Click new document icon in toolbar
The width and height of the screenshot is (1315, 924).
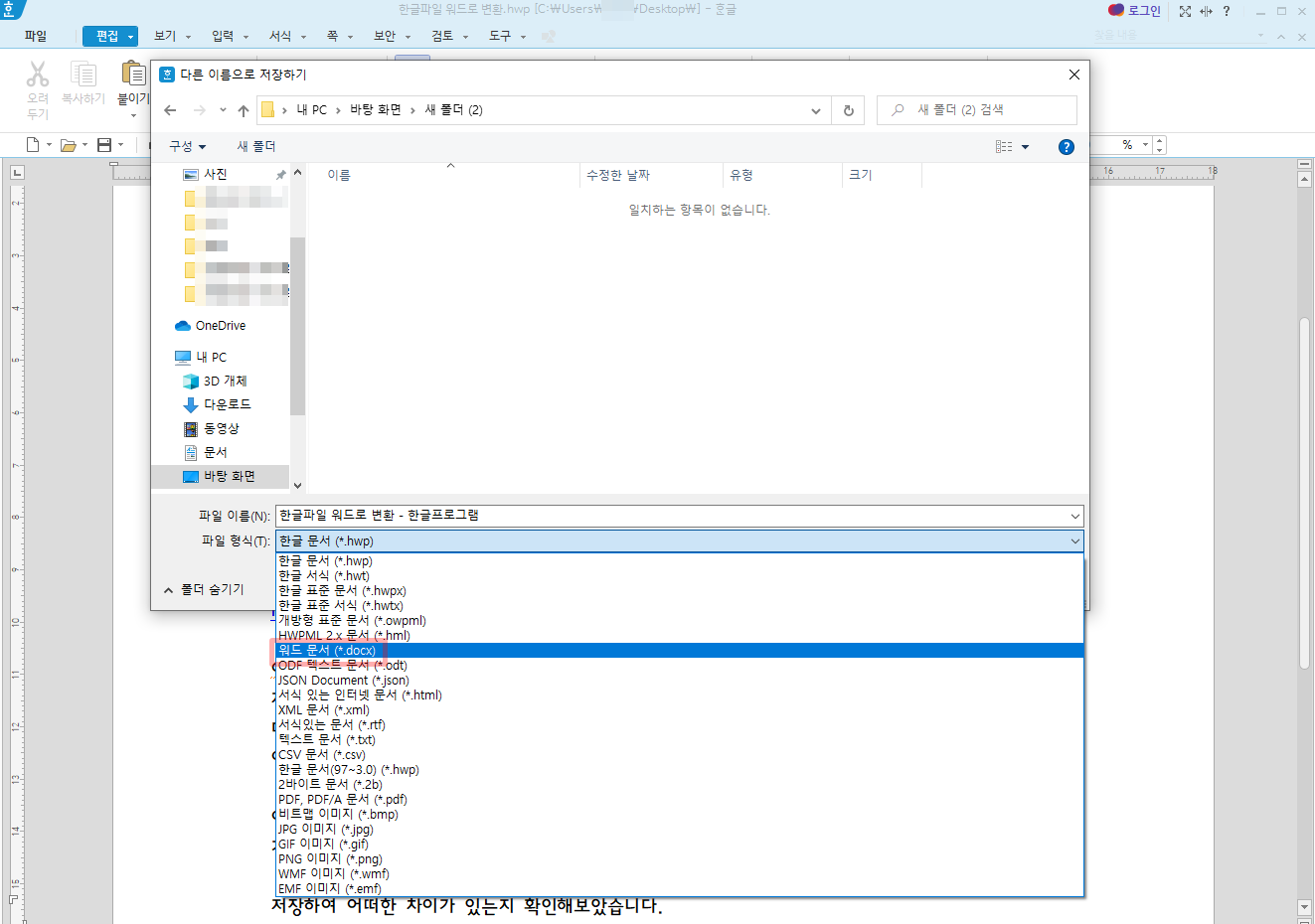(33, 145)
